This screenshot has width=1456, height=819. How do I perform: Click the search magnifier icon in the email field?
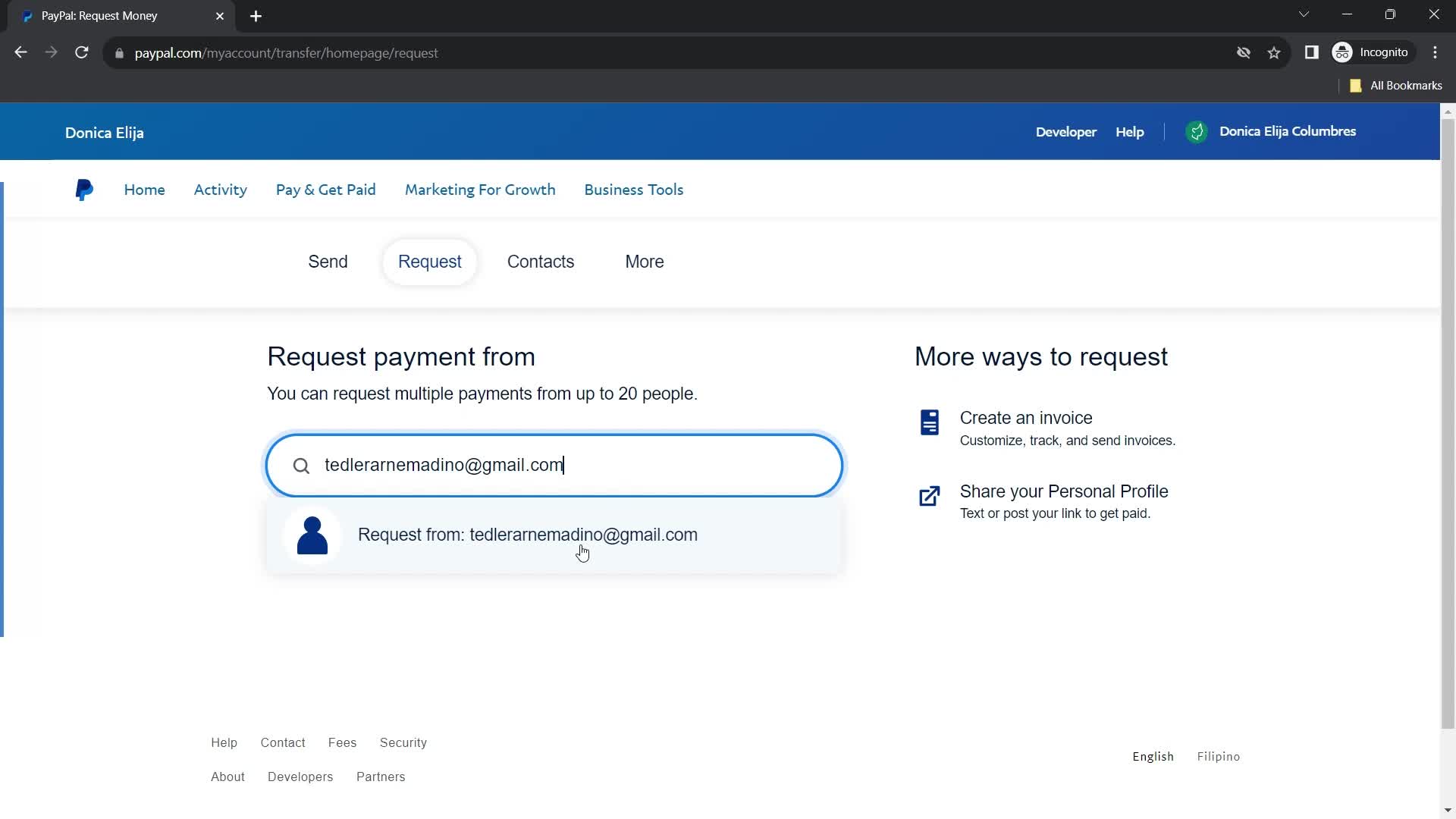pyautogui.click(x=301, y=466)
